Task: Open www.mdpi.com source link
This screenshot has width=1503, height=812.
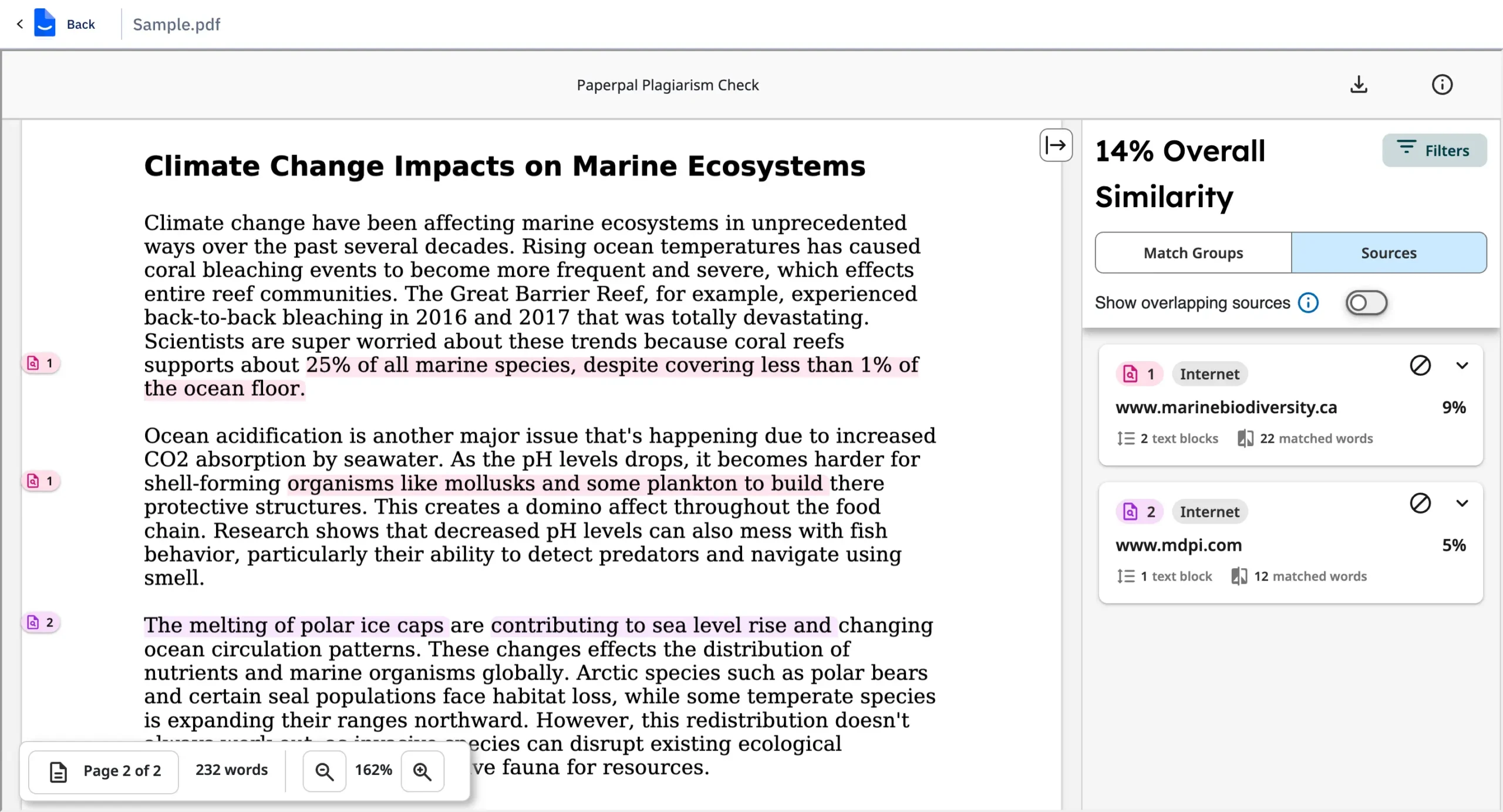Action: (1178, 545)
